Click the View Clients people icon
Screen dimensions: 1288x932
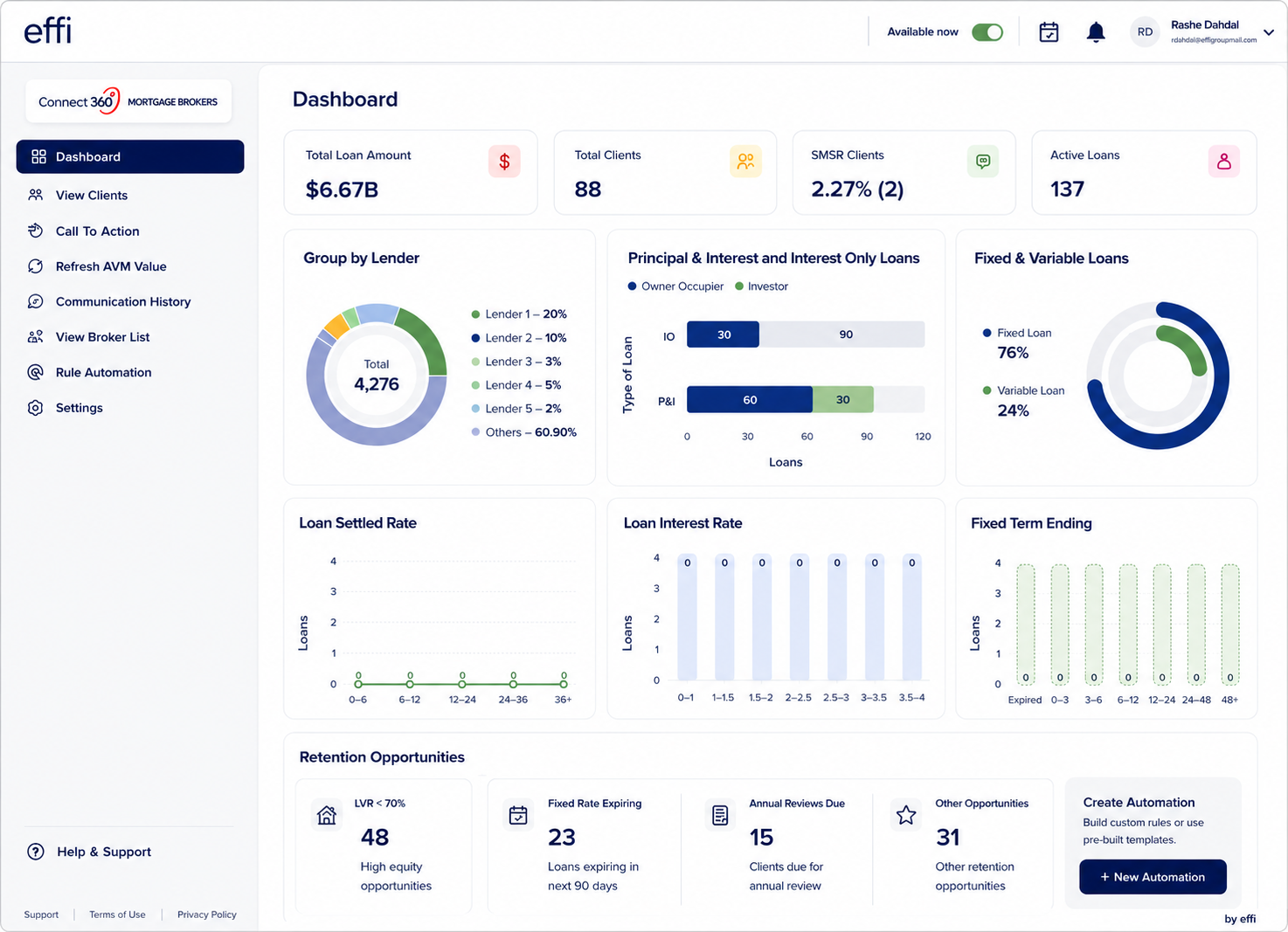[36, 195]
